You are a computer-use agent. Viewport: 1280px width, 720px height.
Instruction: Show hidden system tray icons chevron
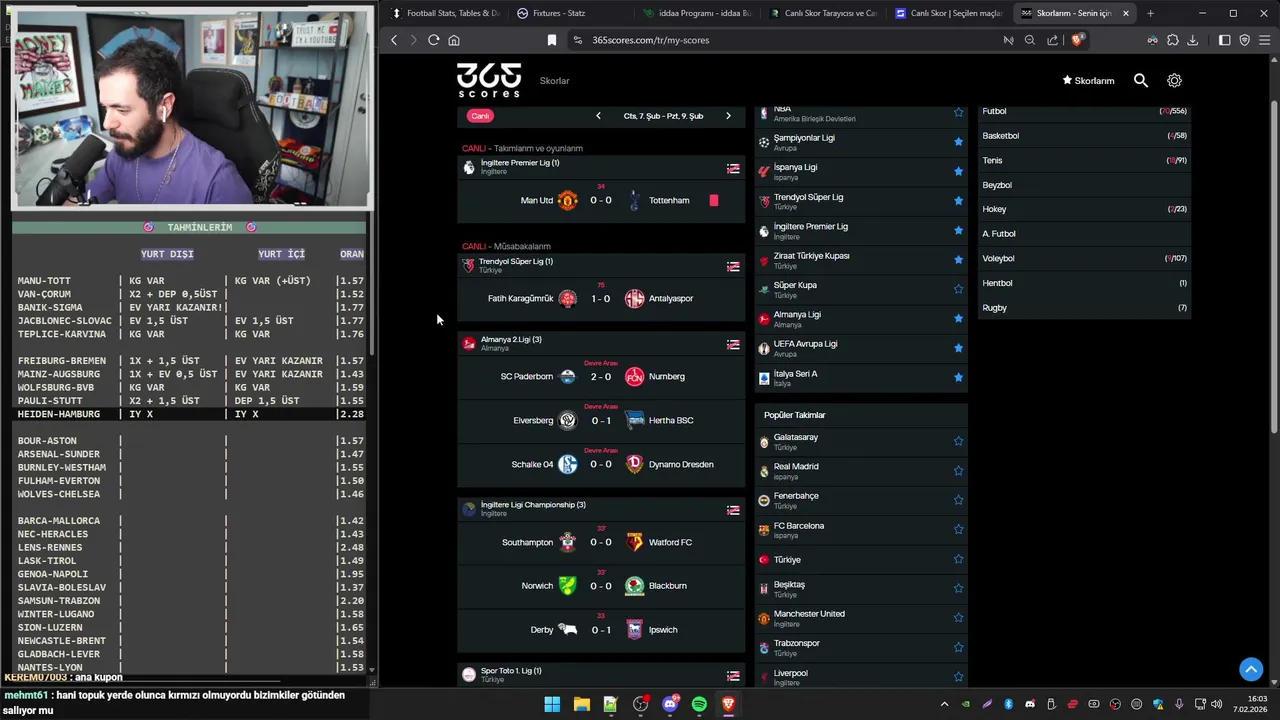944,704
